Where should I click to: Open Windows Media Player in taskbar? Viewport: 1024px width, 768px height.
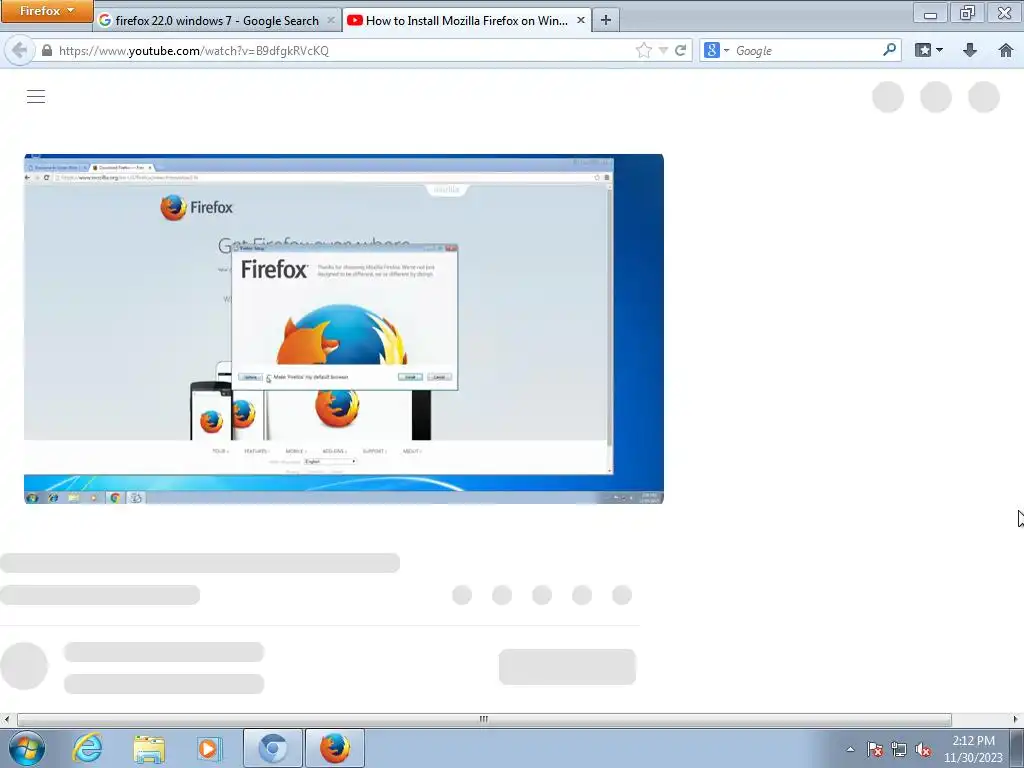click(209, 748)
